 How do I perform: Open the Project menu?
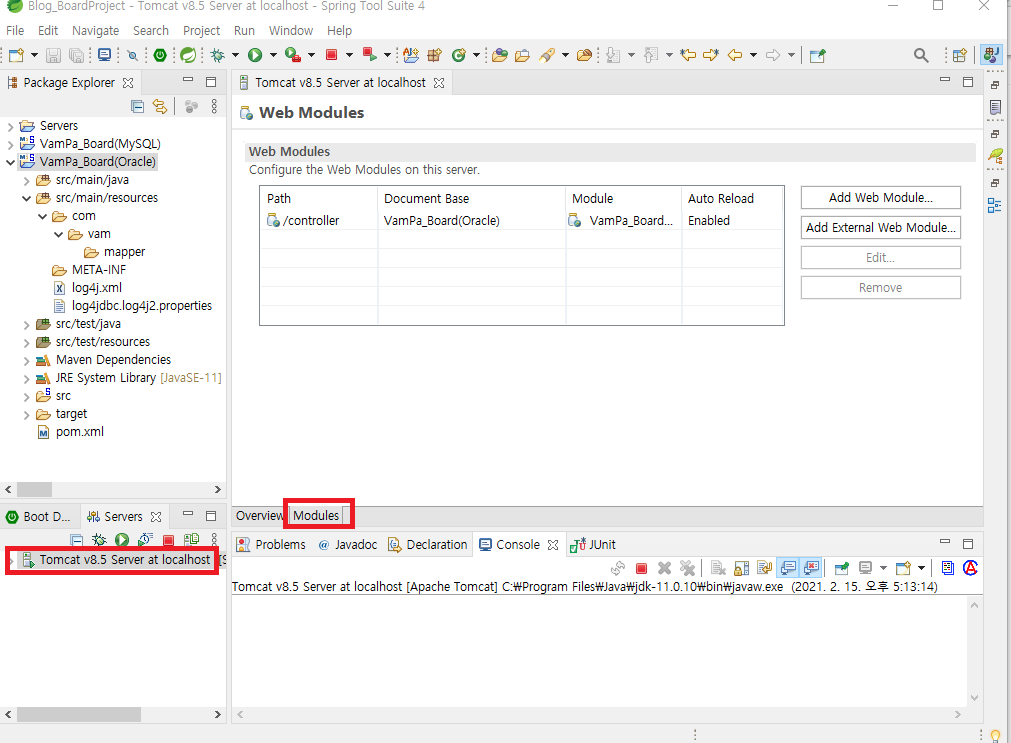(201, 30)
